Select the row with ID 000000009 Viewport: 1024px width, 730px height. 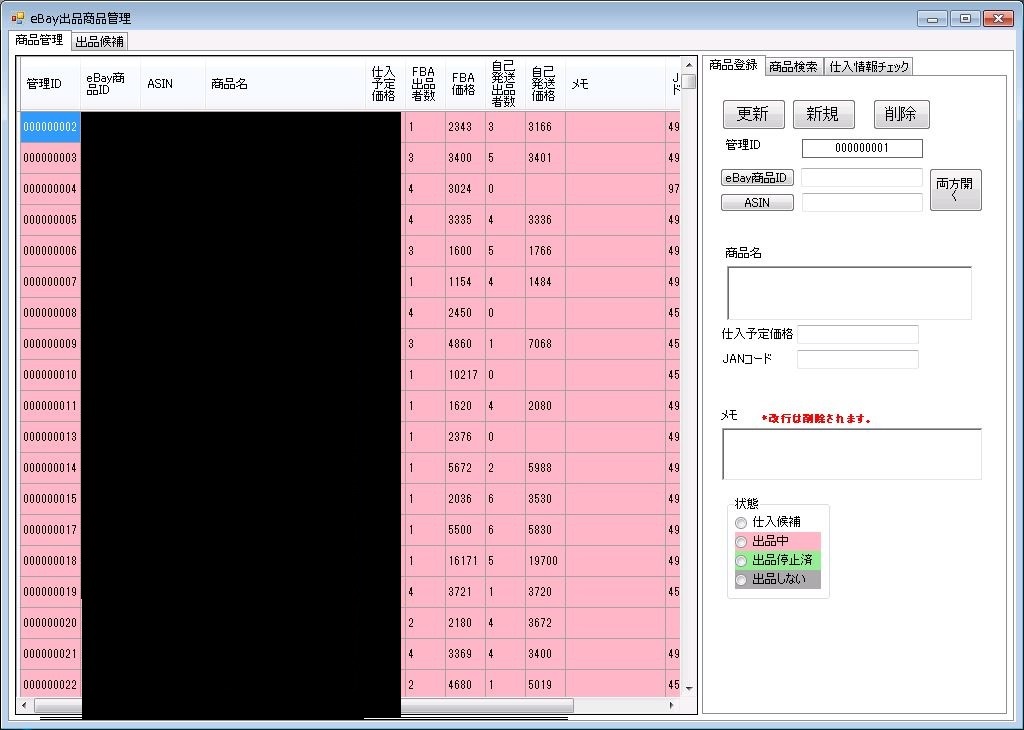[350, 344]
